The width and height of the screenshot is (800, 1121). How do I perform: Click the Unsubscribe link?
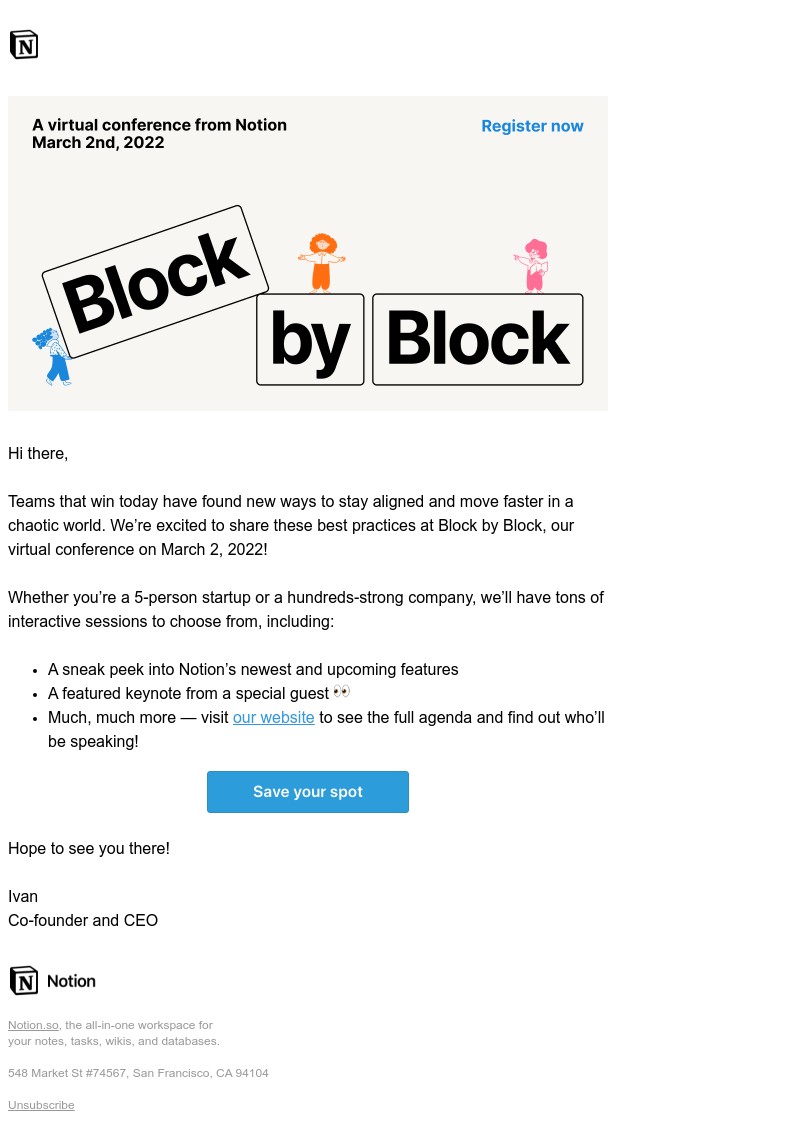[41, 1104]
